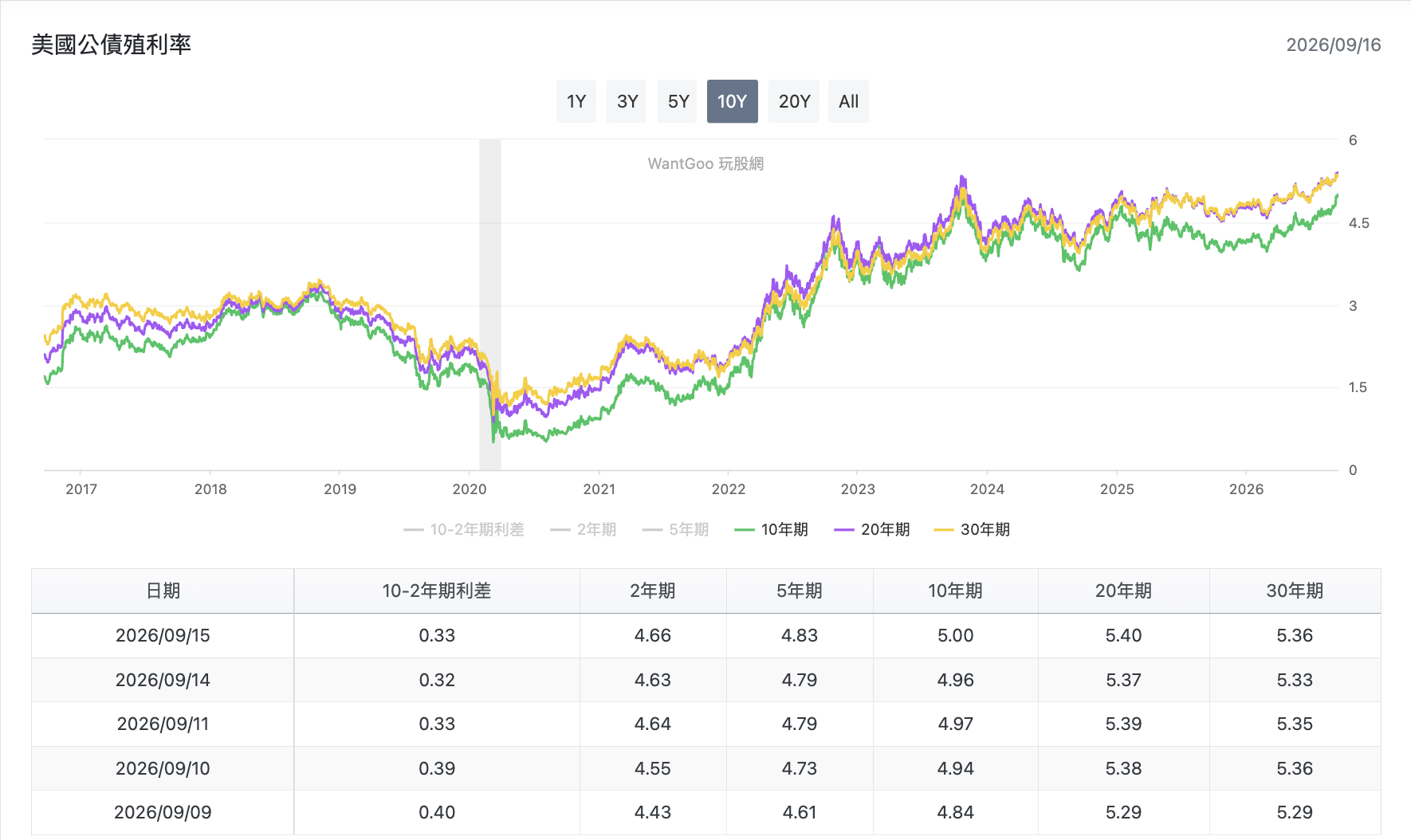1411x840 pixels.
Task: Click the 4.55 two-year yield value
Action: coord(653,768)
